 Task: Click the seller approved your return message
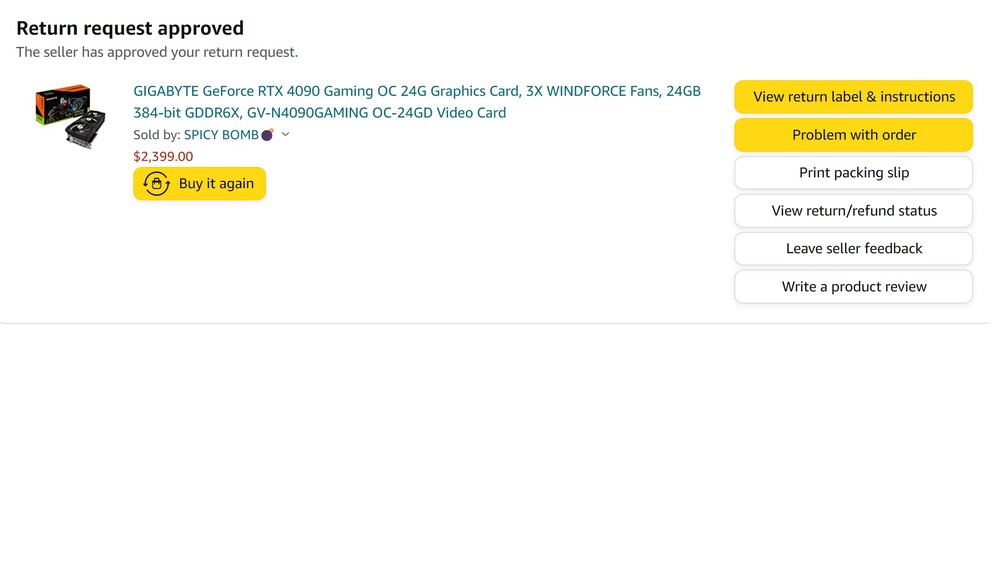click(157, 52)
